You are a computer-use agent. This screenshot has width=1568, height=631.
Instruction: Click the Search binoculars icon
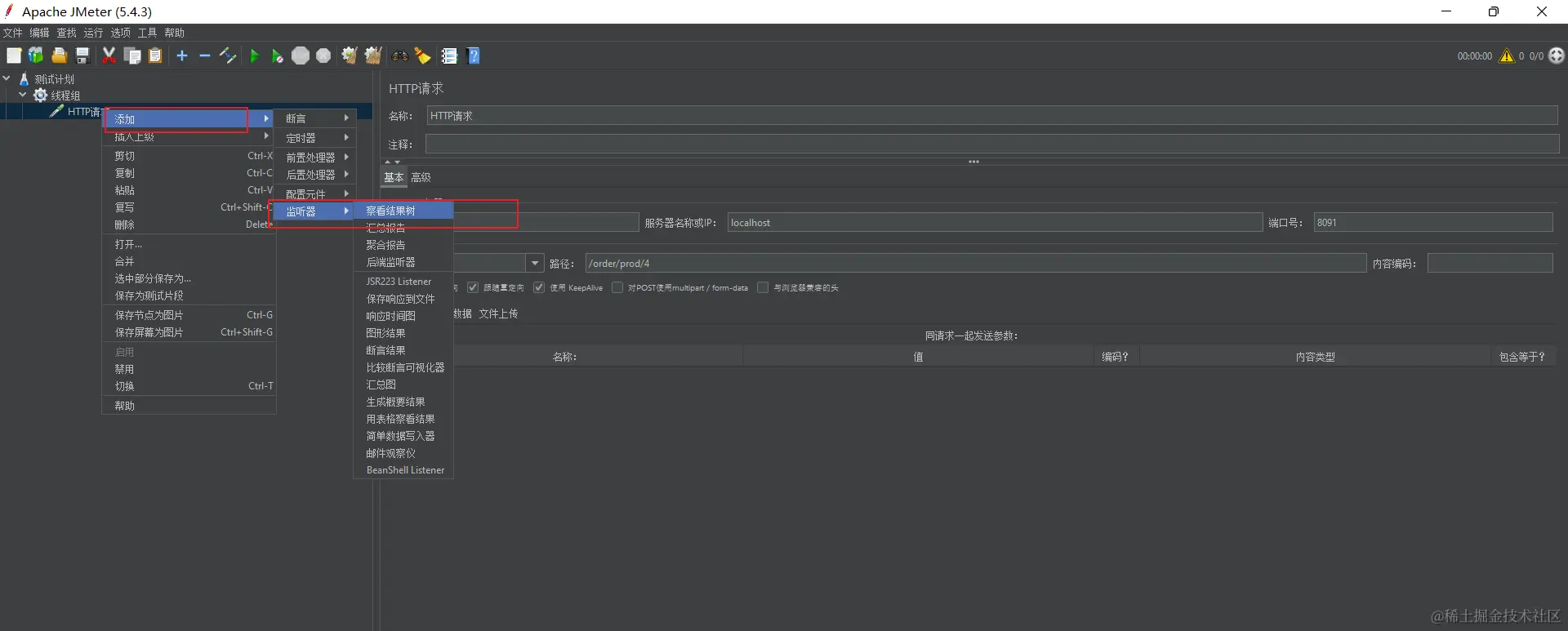400,56
